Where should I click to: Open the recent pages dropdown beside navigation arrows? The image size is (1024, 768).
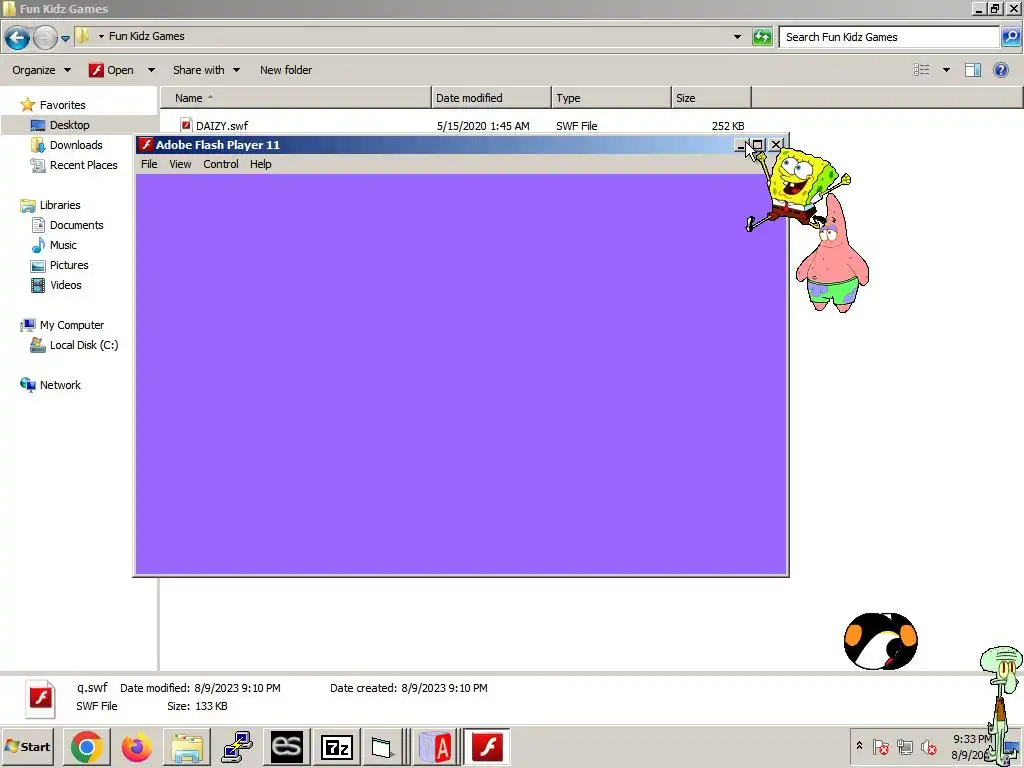coord(65,38)
